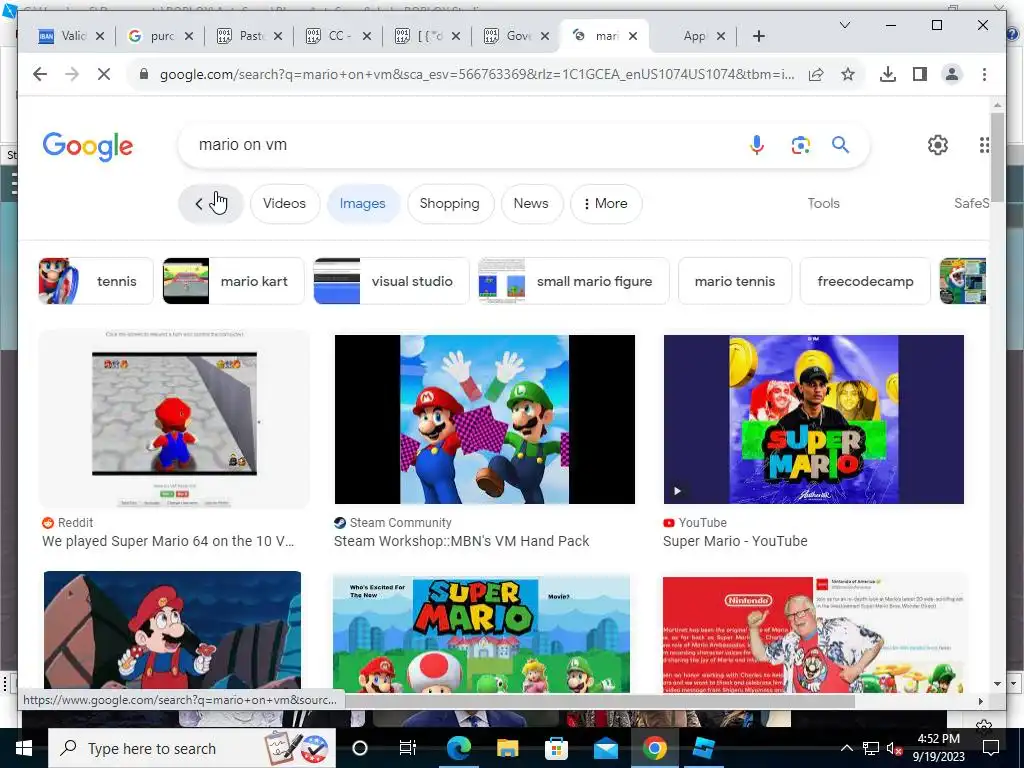This screenshot has width=1024, height=768.
Task: Launch Microsoft Edge from taskbar
Action: pyautogui.click(x=458, y=748)
